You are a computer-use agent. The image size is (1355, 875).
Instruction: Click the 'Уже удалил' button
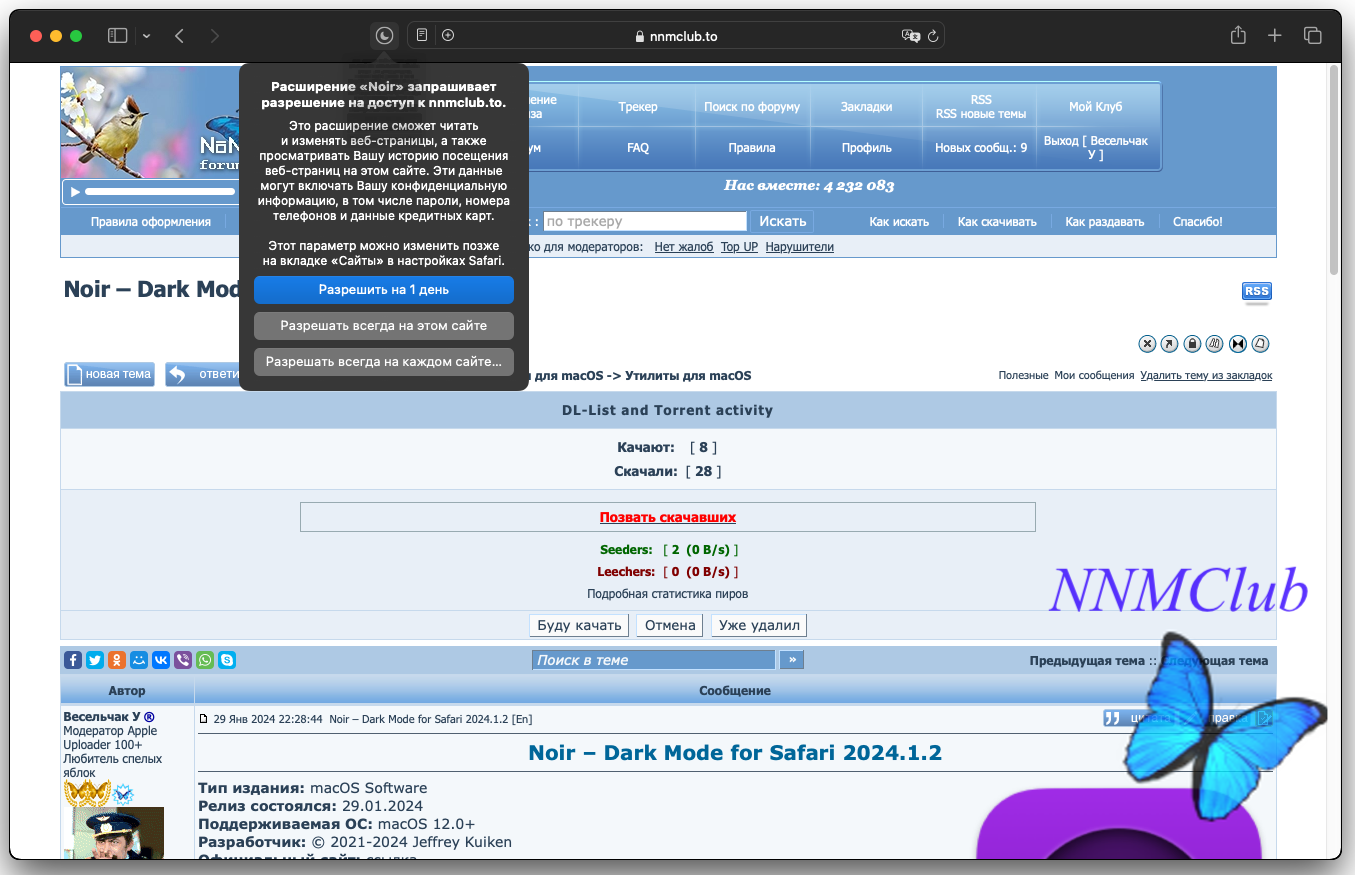(759, 626)
